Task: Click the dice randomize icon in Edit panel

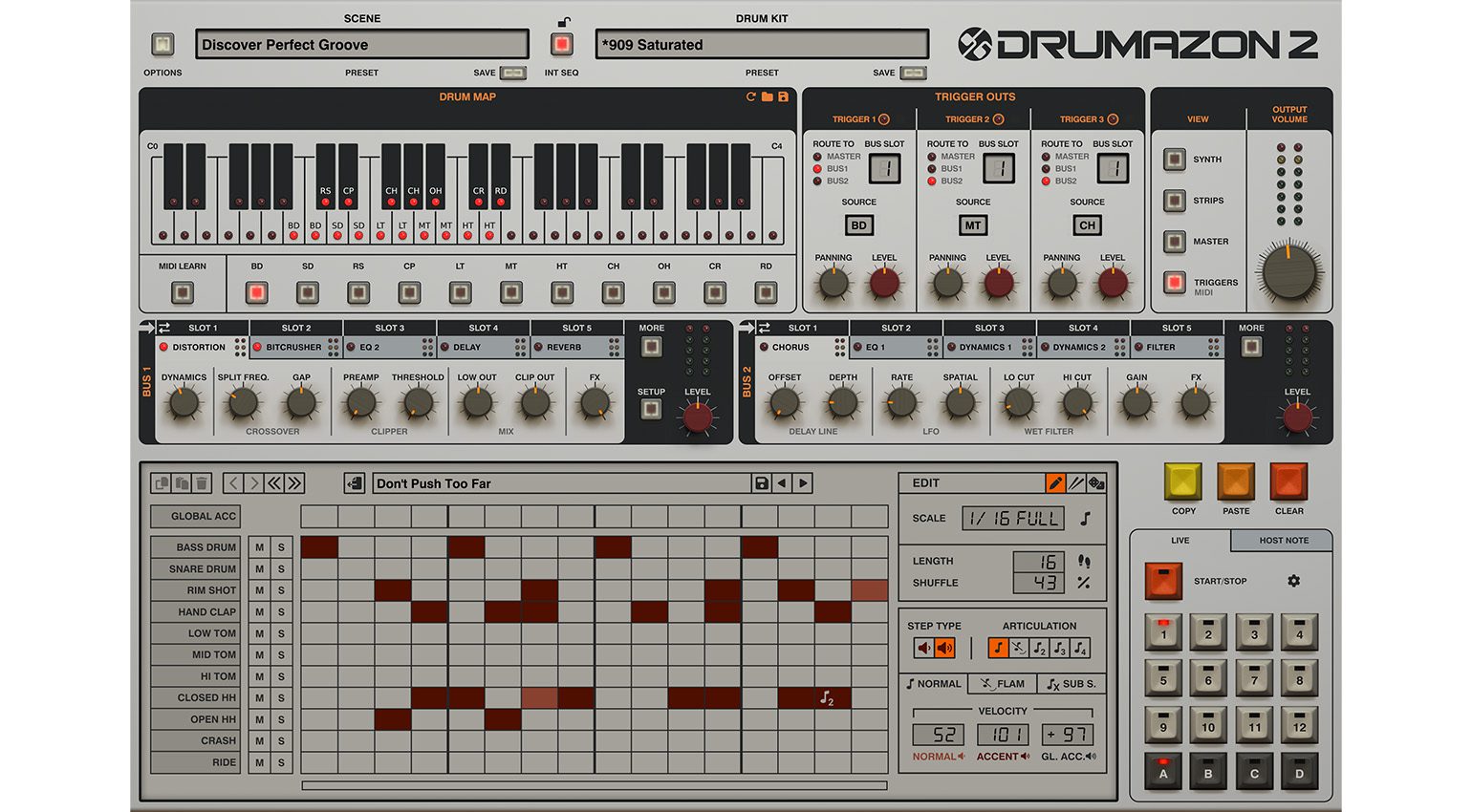Action: pyautogui.click(x=1095, y=482)
